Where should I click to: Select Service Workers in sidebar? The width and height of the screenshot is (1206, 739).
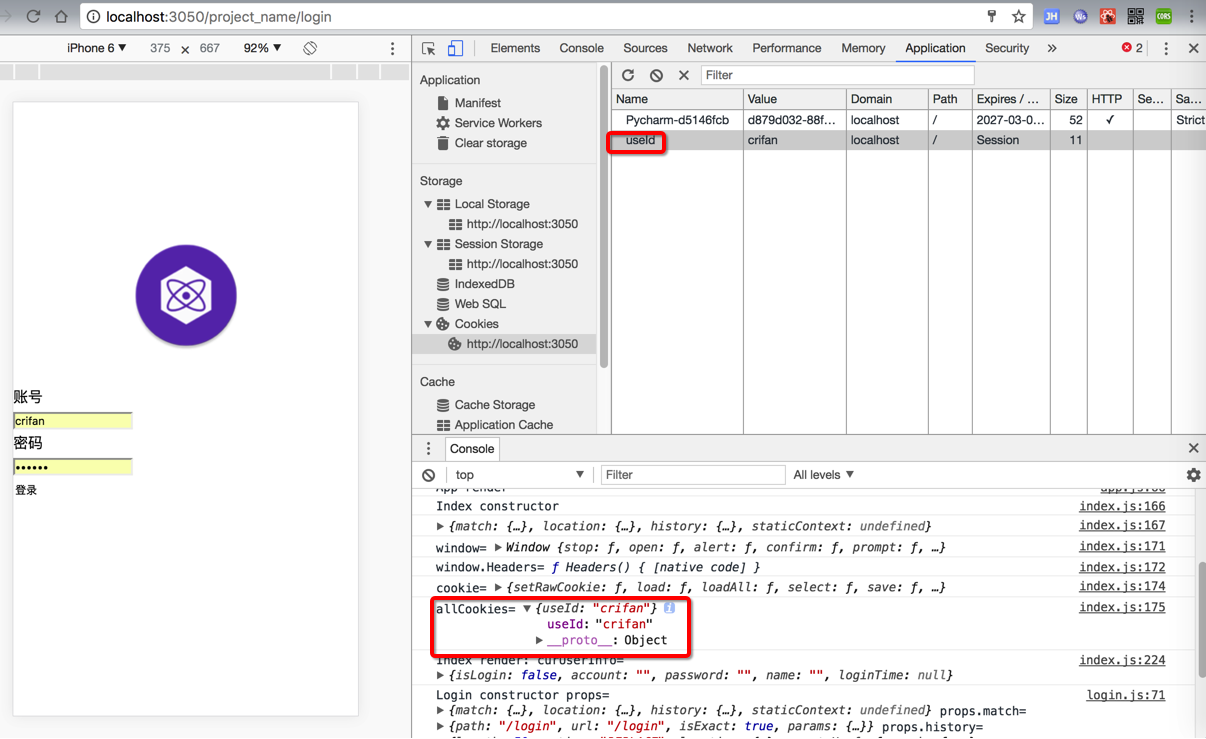pos(497,123)
